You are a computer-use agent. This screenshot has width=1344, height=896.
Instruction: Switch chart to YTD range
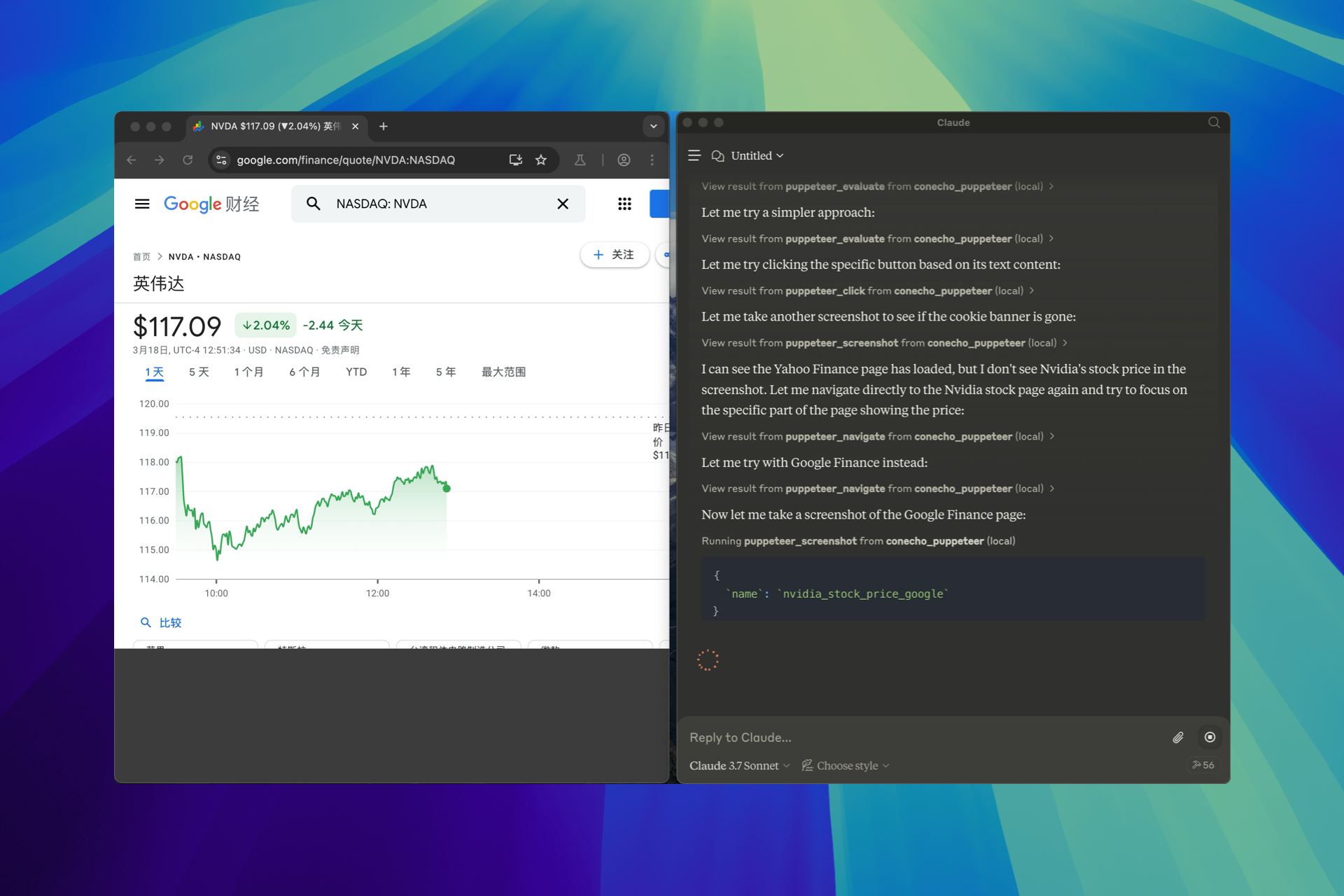pyautogui.click(x=356, y=372)
